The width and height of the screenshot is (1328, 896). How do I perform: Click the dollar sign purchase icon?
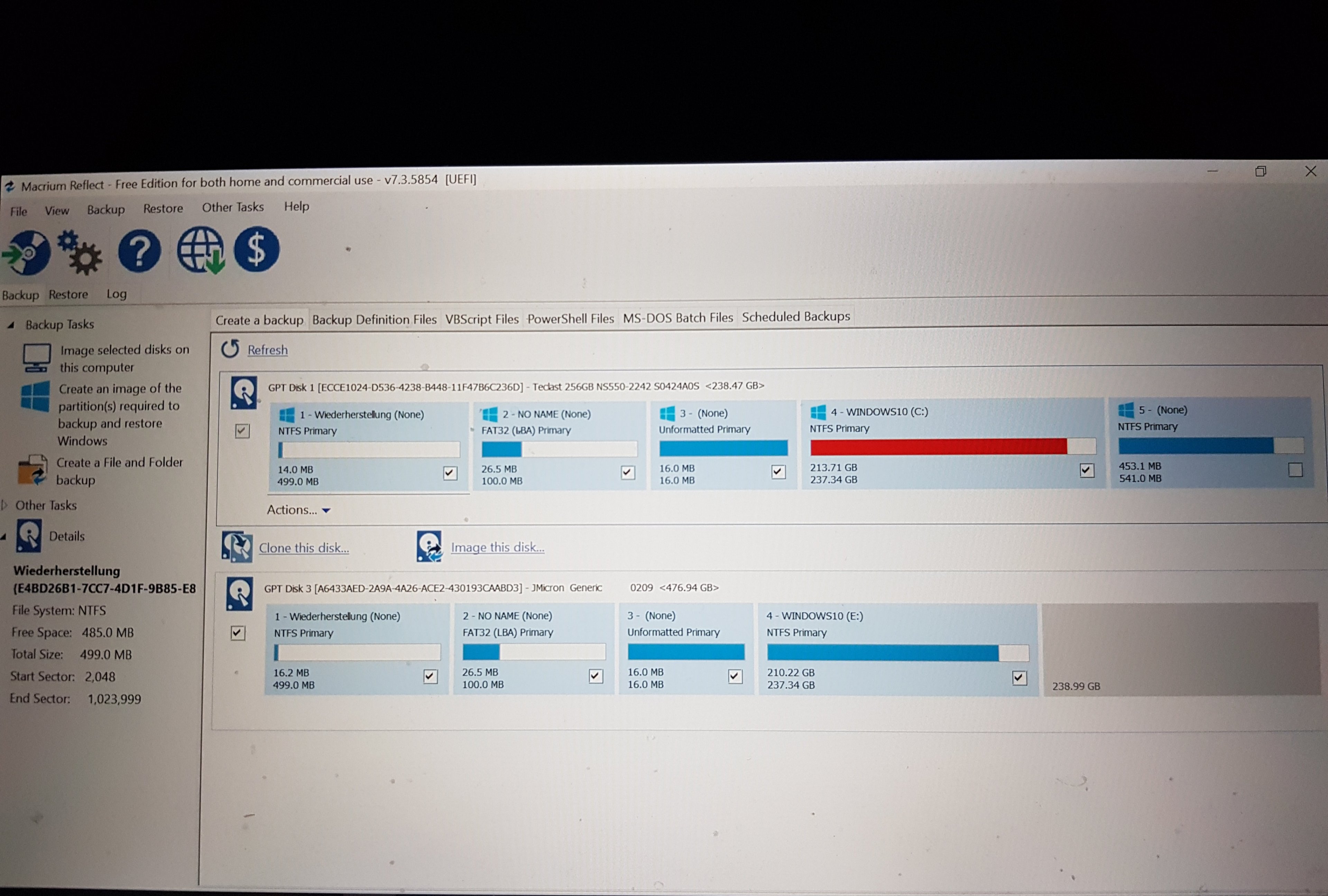click(x=257, y=250)
